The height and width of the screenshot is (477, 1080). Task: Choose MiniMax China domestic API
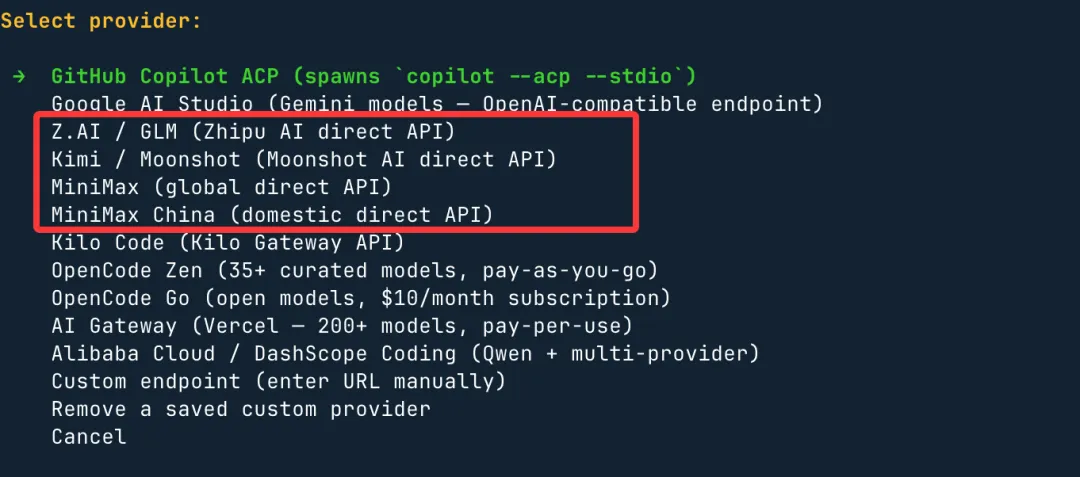click(x=272, y=215)
